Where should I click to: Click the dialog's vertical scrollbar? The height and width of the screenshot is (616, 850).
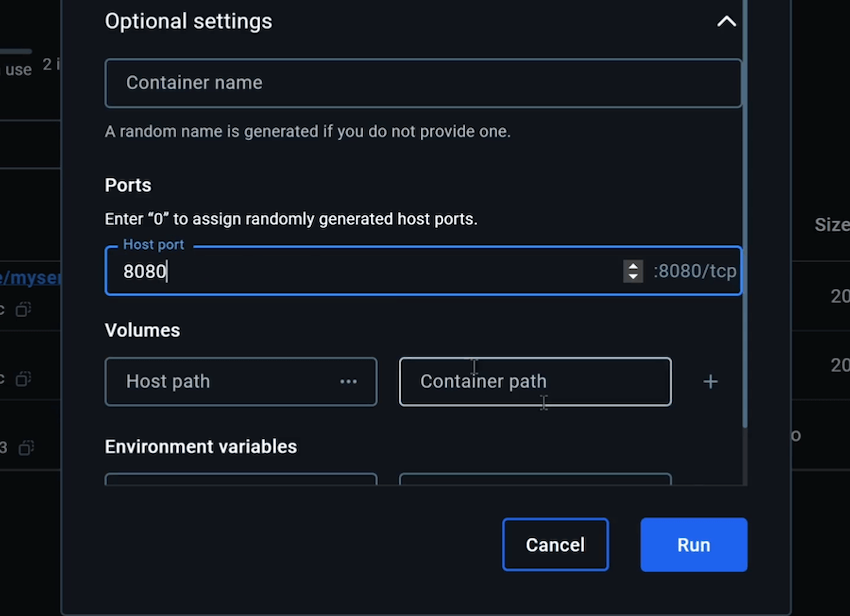coord(744,250)
